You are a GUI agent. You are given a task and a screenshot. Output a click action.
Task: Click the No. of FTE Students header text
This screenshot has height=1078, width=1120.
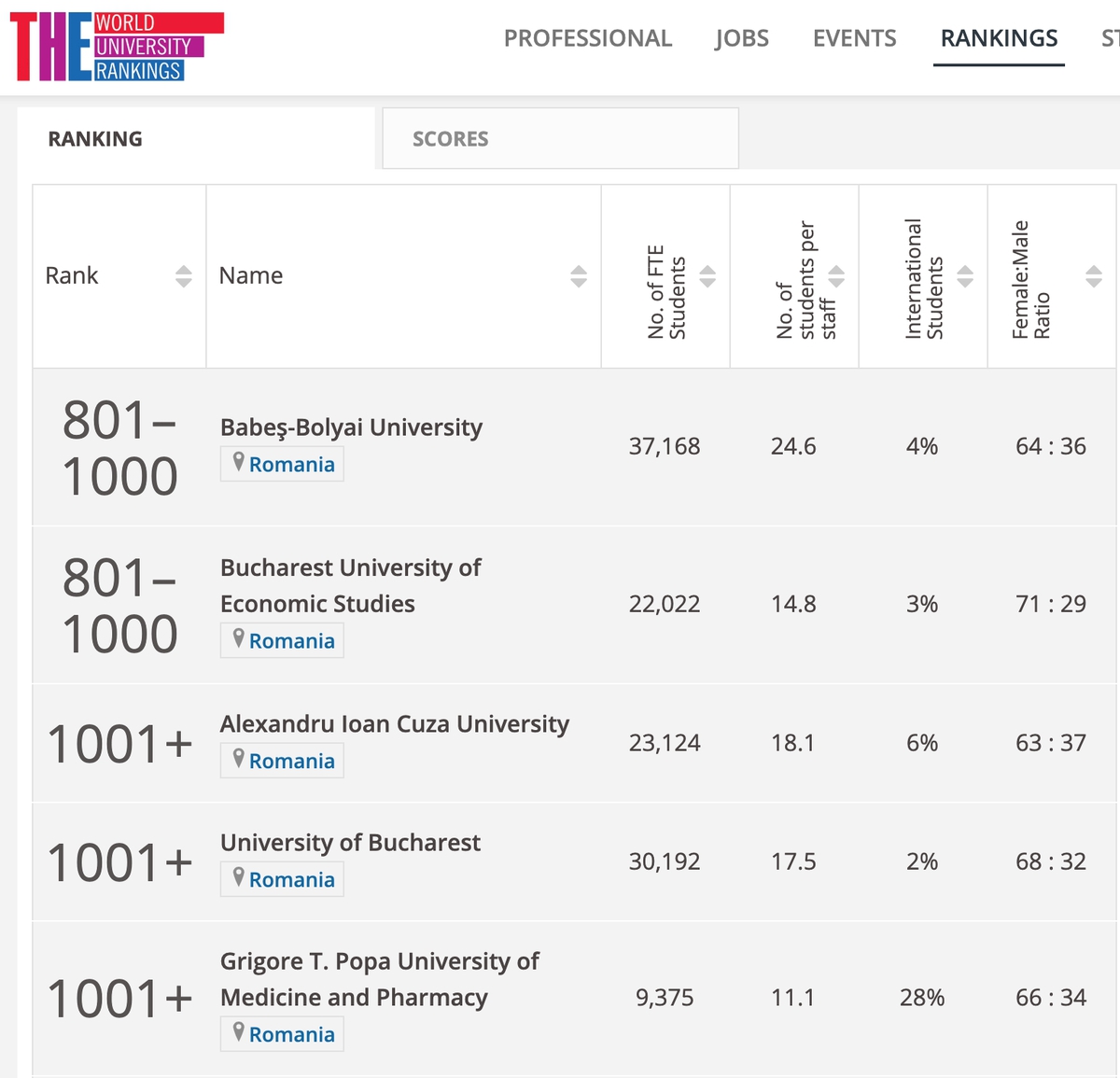(x=666, y=292)
